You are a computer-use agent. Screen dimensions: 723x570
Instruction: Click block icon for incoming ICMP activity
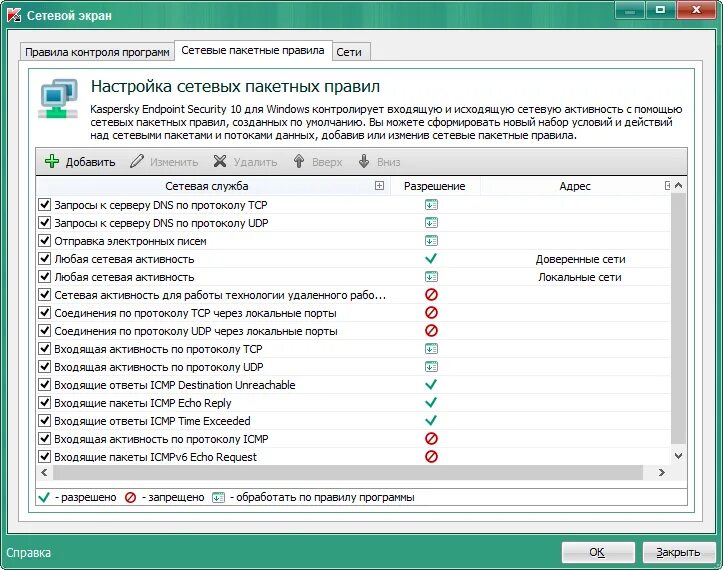click(431, 439)
